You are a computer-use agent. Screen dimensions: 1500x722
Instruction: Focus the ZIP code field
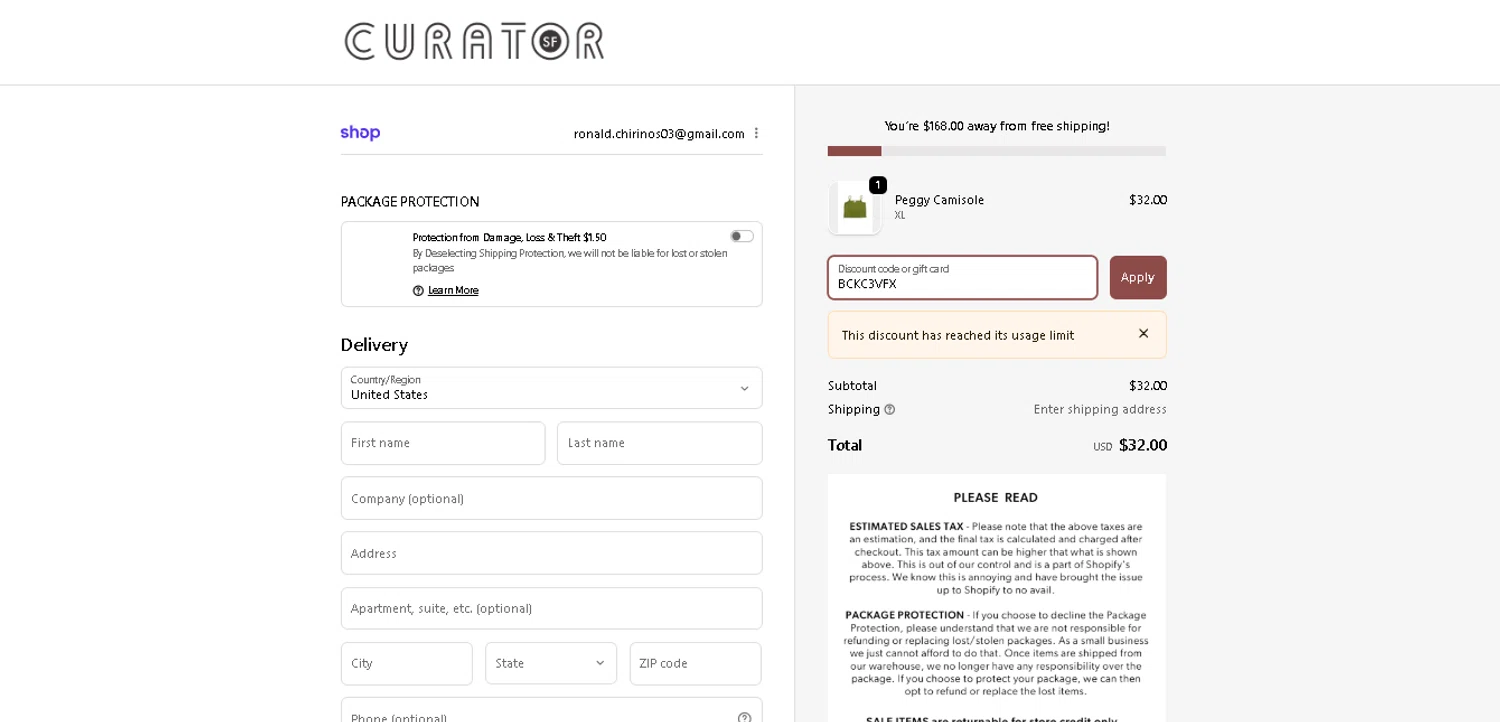click(696, 664)
